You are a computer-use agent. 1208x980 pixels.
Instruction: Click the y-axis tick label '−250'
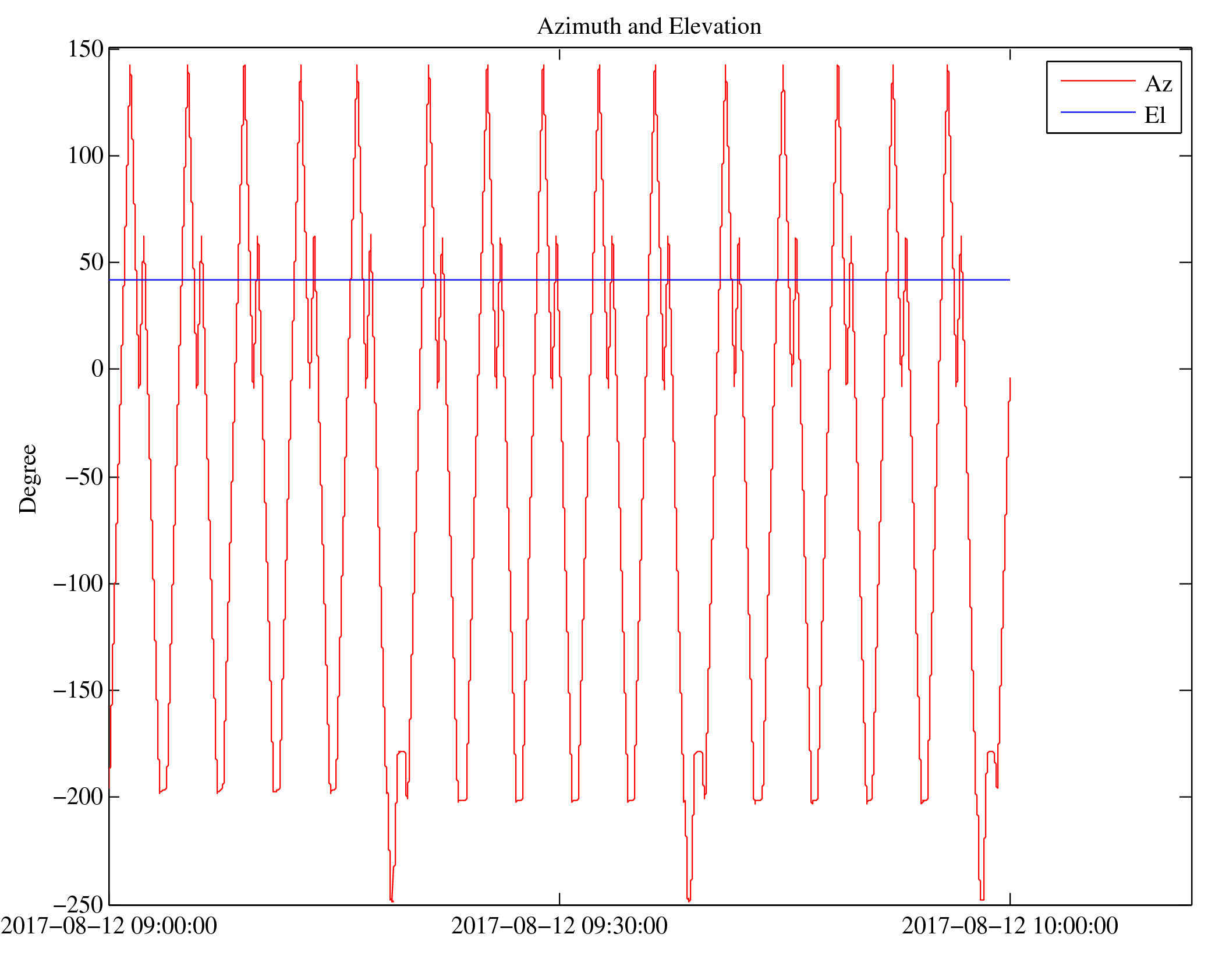click(79, 905)
